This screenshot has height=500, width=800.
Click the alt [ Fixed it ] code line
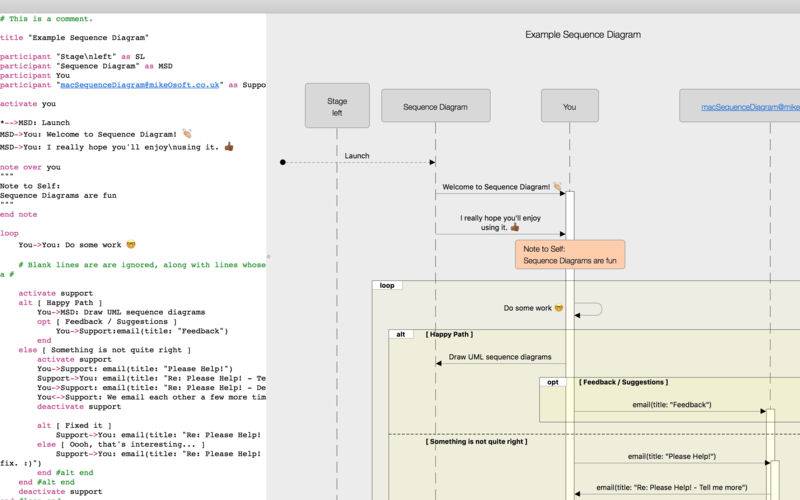pos(74,426)
